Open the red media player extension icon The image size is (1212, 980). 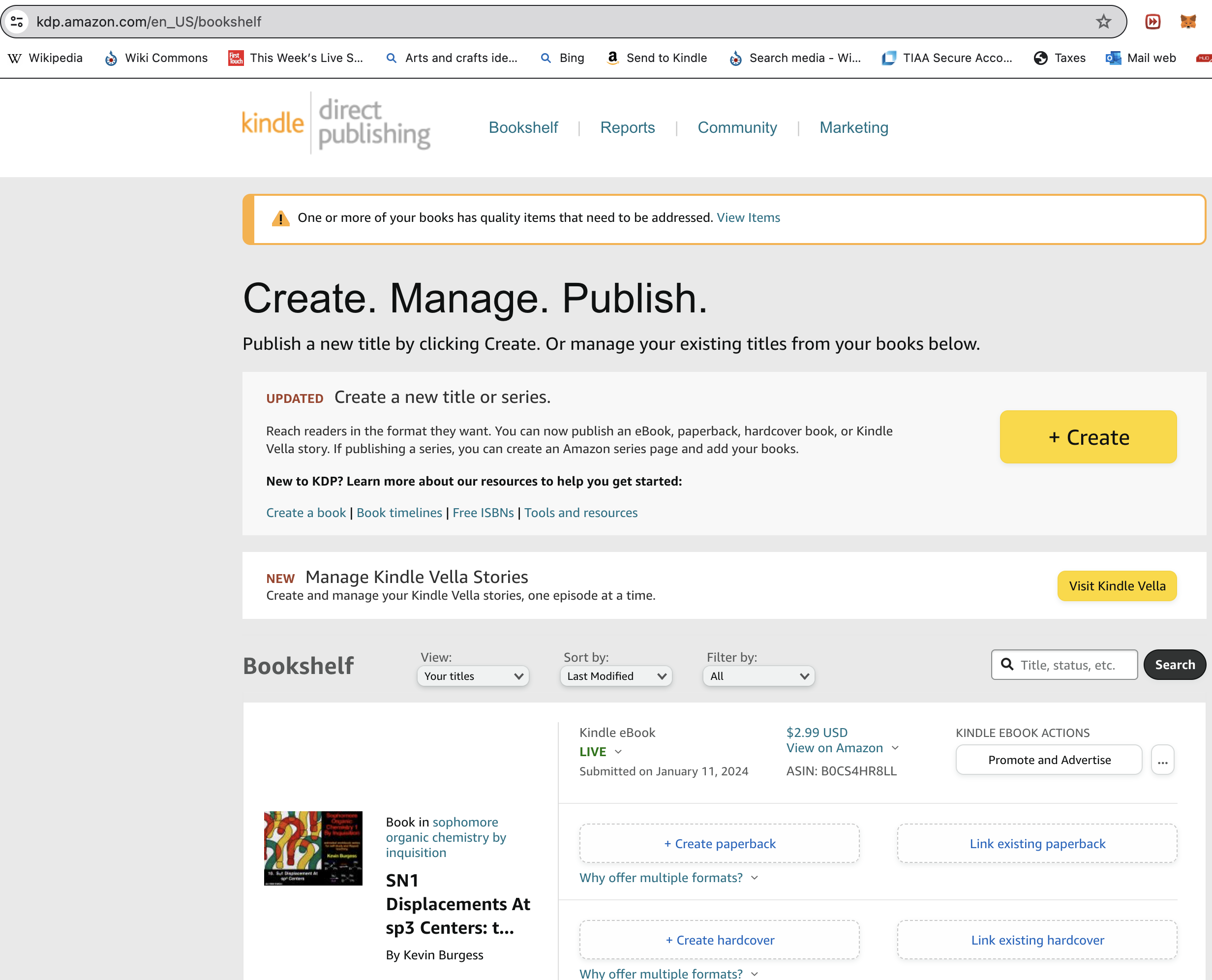(1152, 22)
